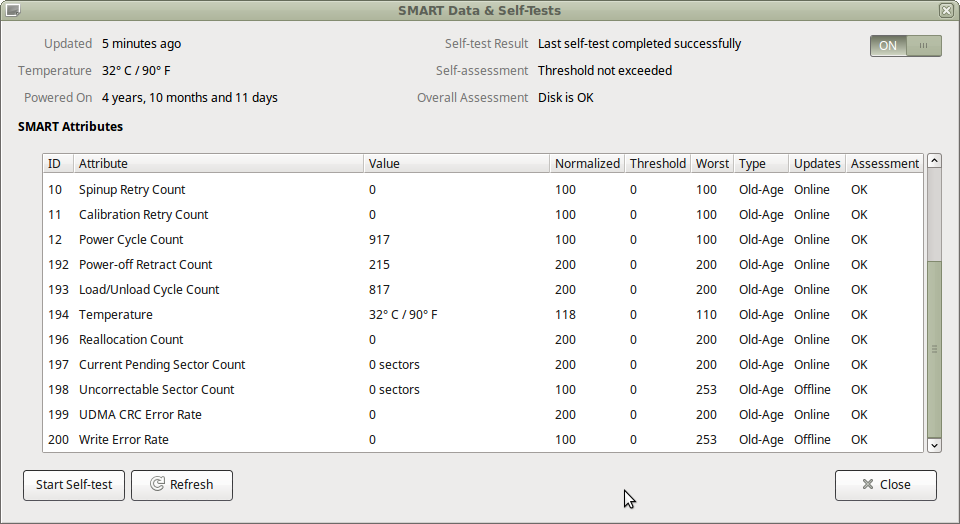Select the Calibration Retry Count row
Viewport: 960px width, 524px height.
(x=482, y=215)
